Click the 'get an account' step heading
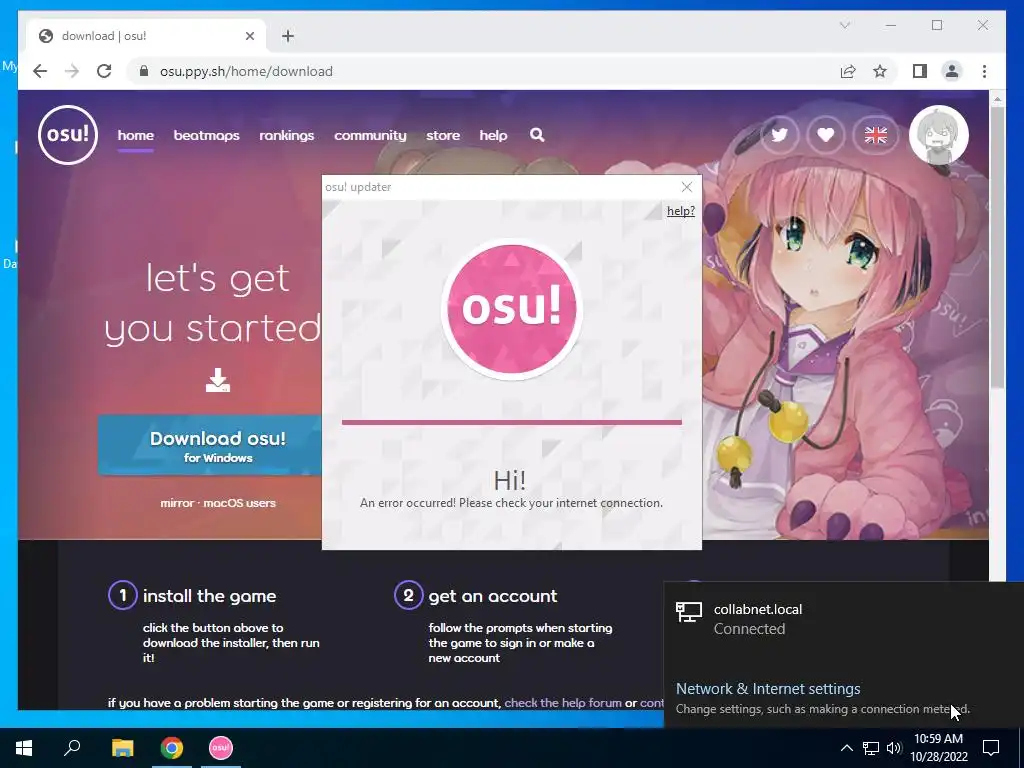 tap(493, 596)
